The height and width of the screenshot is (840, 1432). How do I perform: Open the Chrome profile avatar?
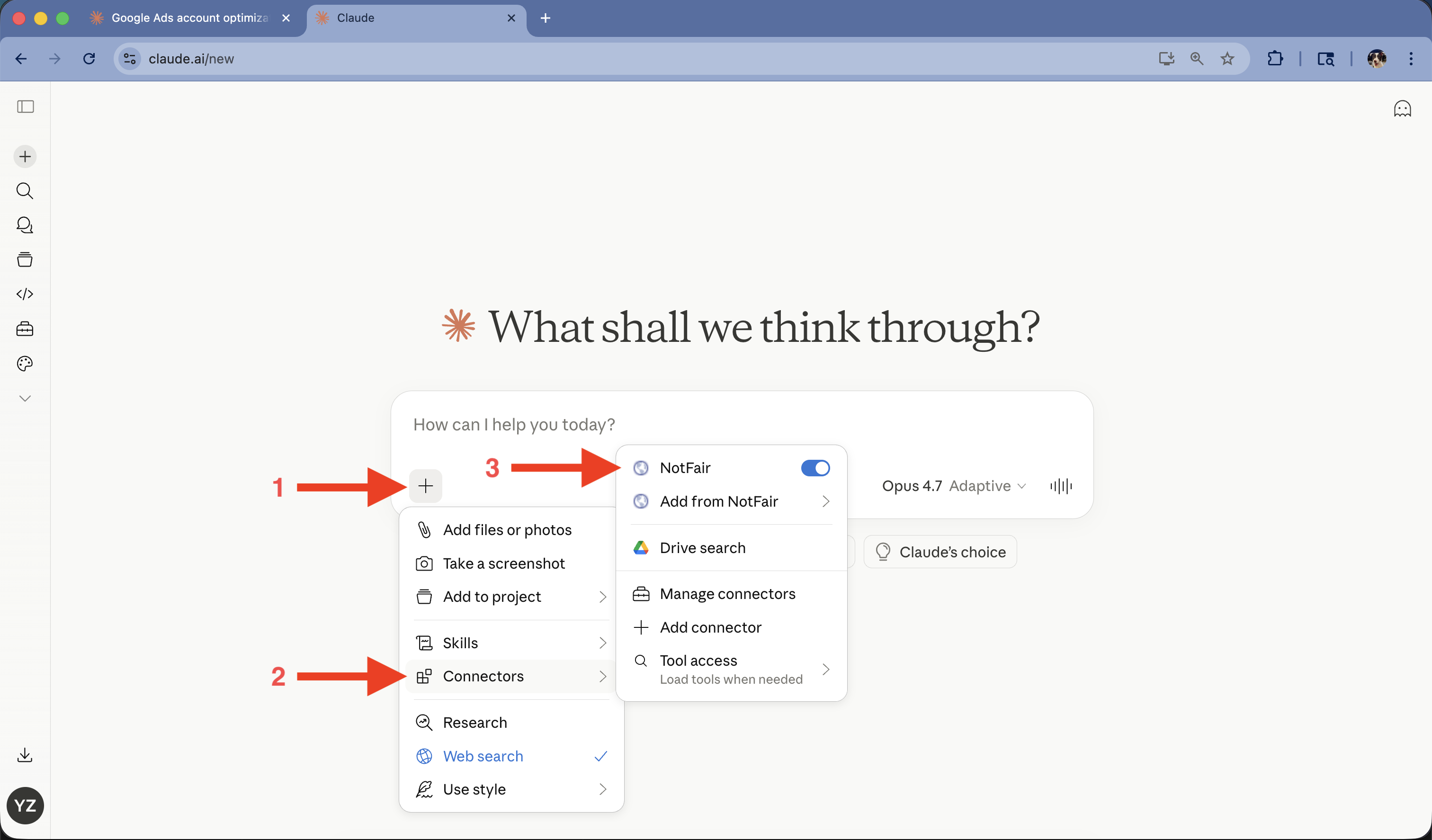tap(1376, 59)
